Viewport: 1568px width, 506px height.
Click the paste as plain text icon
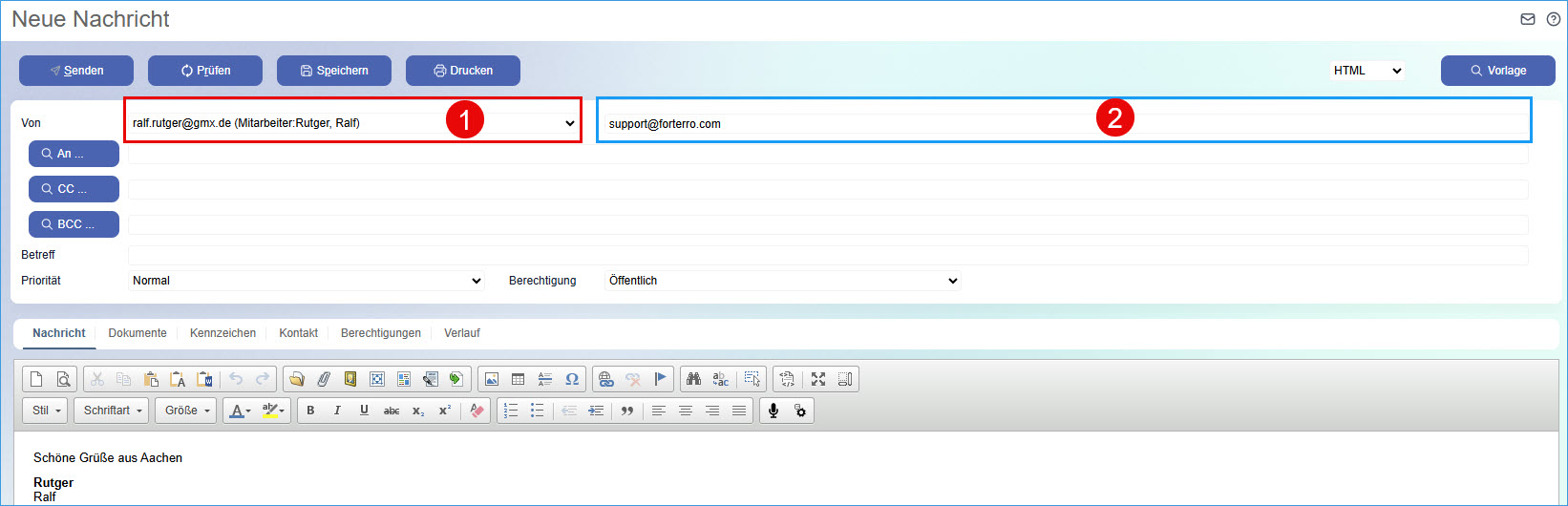coord(178,379)
